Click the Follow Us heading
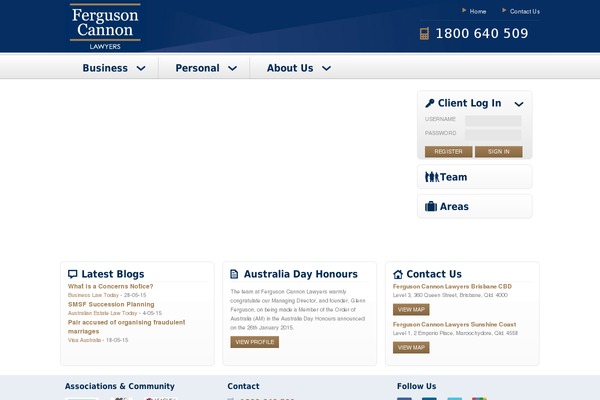The image size is (600, 400). [416, 386]
